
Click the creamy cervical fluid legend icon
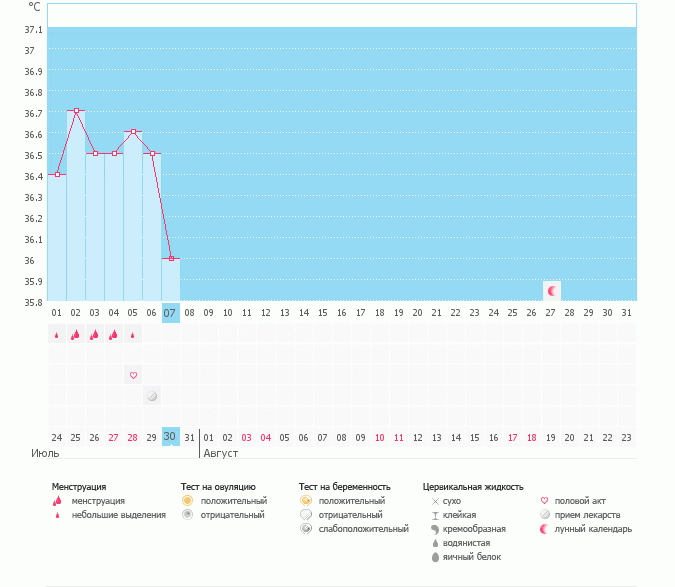pos(435,529)
